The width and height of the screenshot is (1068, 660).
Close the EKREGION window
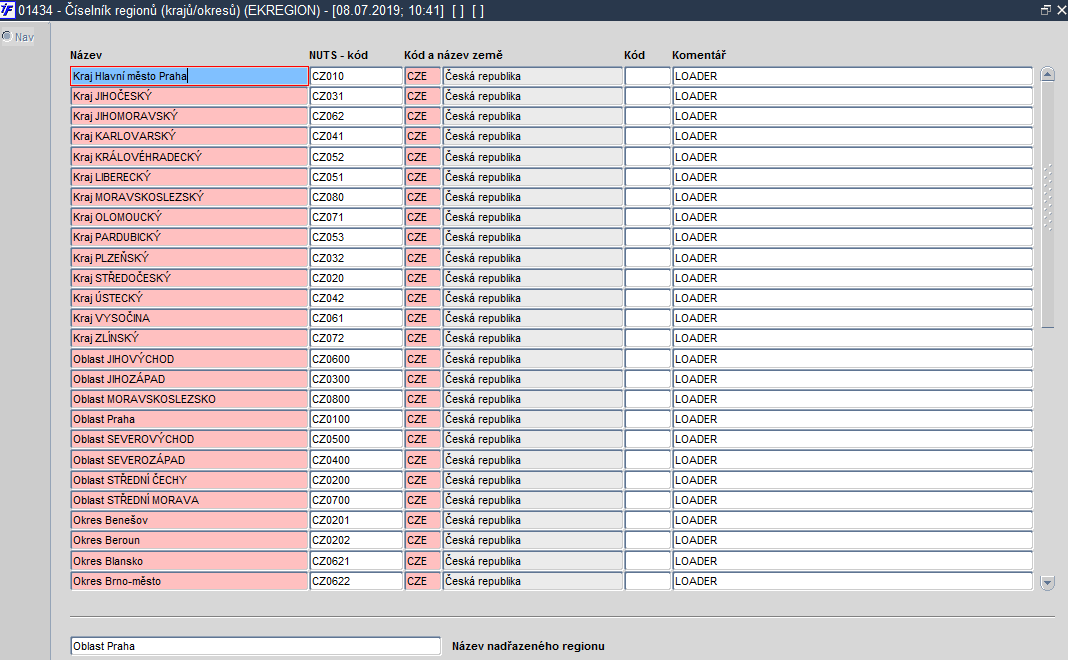click(1061, 10)
